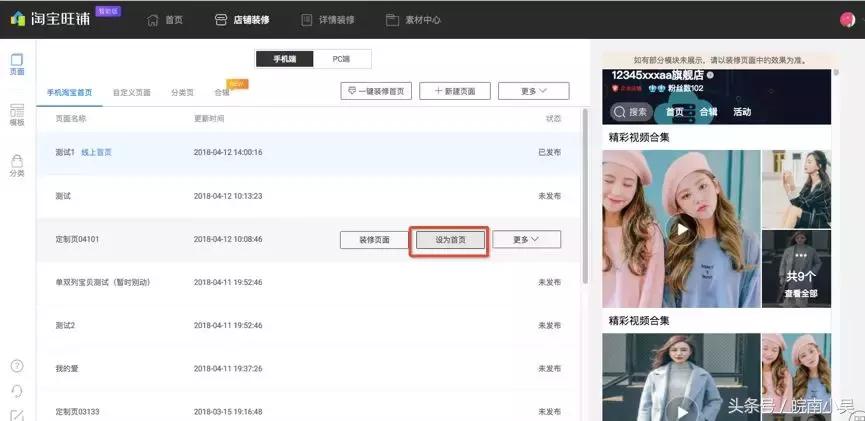Select the row timestamped 2018-04-12 10:13:23
The height and width of the screenshot is (421, 865).
tap(308, 196)
